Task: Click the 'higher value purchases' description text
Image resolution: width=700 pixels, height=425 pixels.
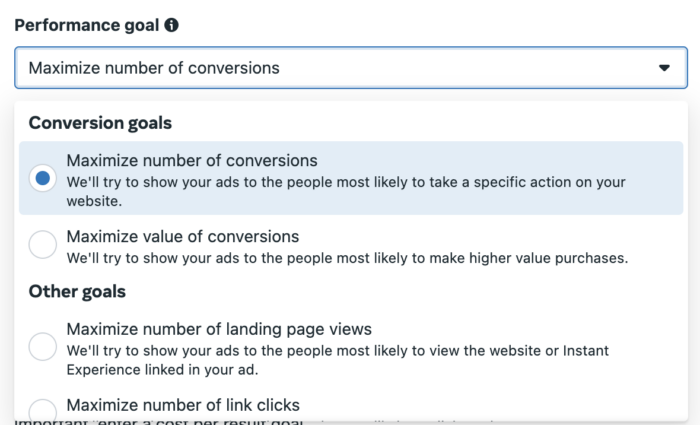Action: coord(347,258)
